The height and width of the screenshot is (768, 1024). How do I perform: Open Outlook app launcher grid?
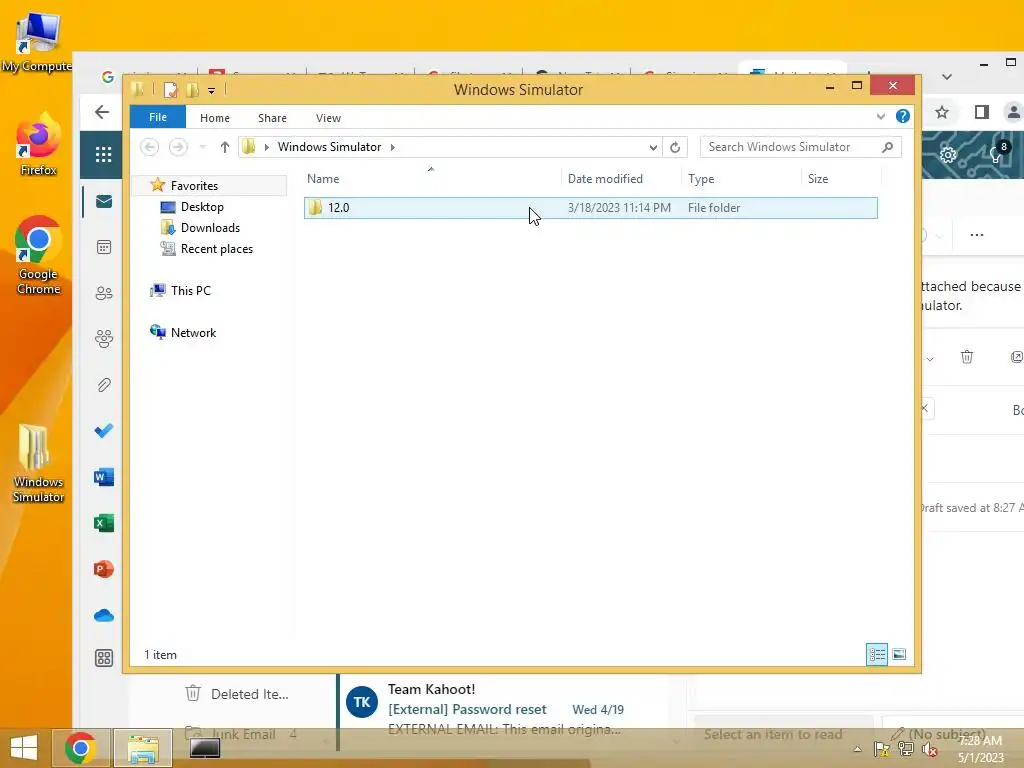coord(103,155)
